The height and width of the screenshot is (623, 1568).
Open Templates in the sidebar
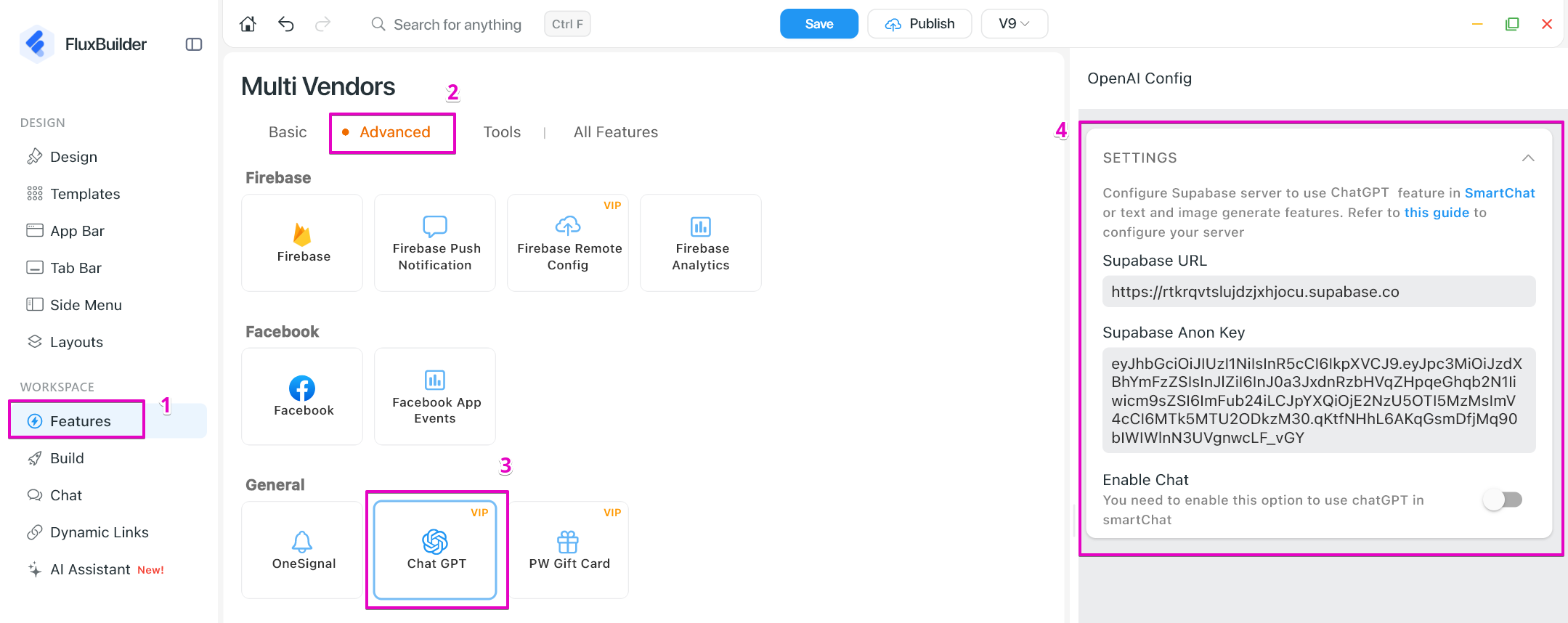click(73, 194)
